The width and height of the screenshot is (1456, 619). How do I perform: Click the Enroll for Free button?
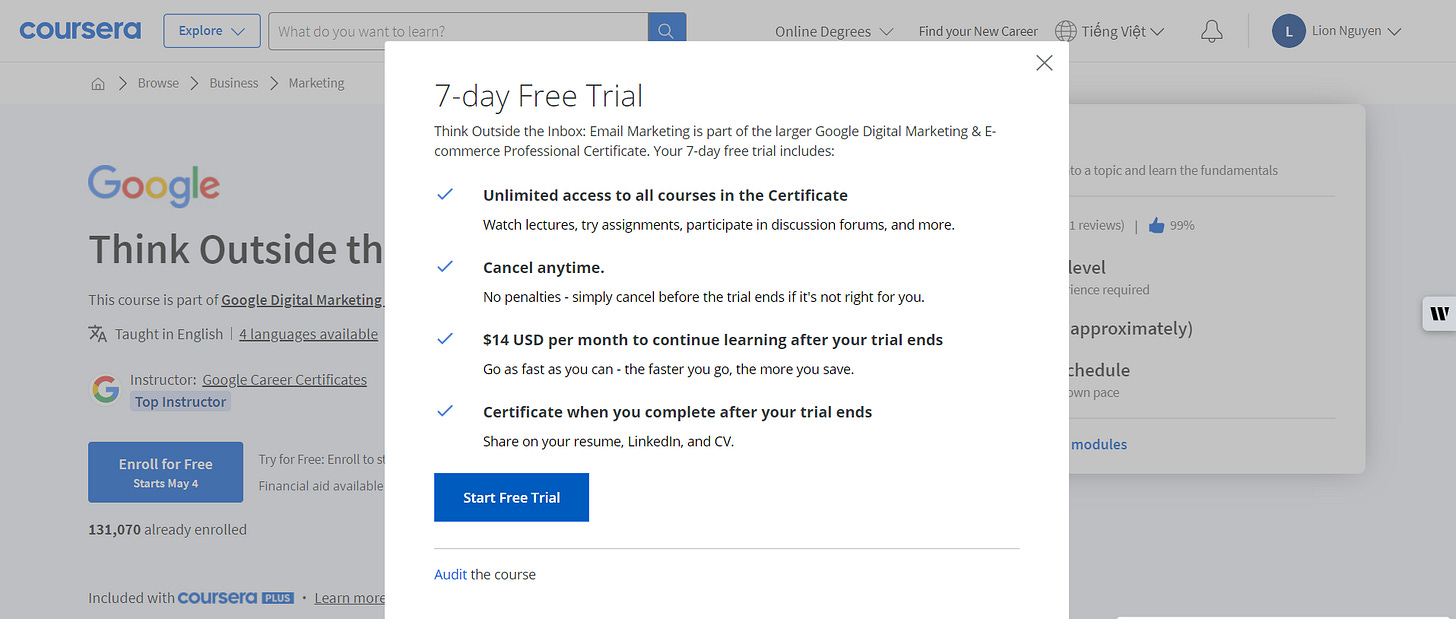click(165, 472)
